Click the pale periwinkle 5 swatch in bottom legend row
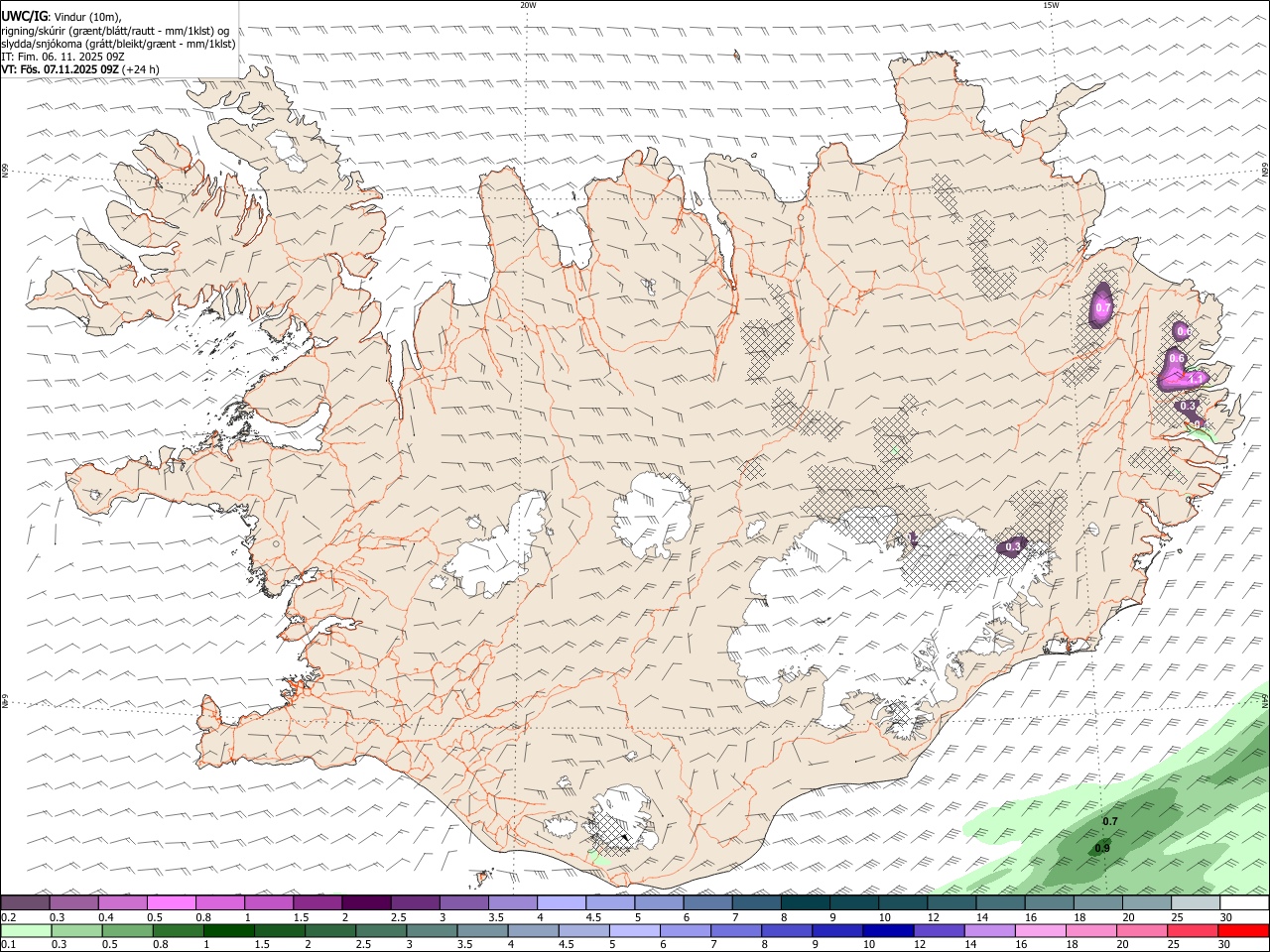Screen dimensions: 1270x952 (x=635, y=930)
